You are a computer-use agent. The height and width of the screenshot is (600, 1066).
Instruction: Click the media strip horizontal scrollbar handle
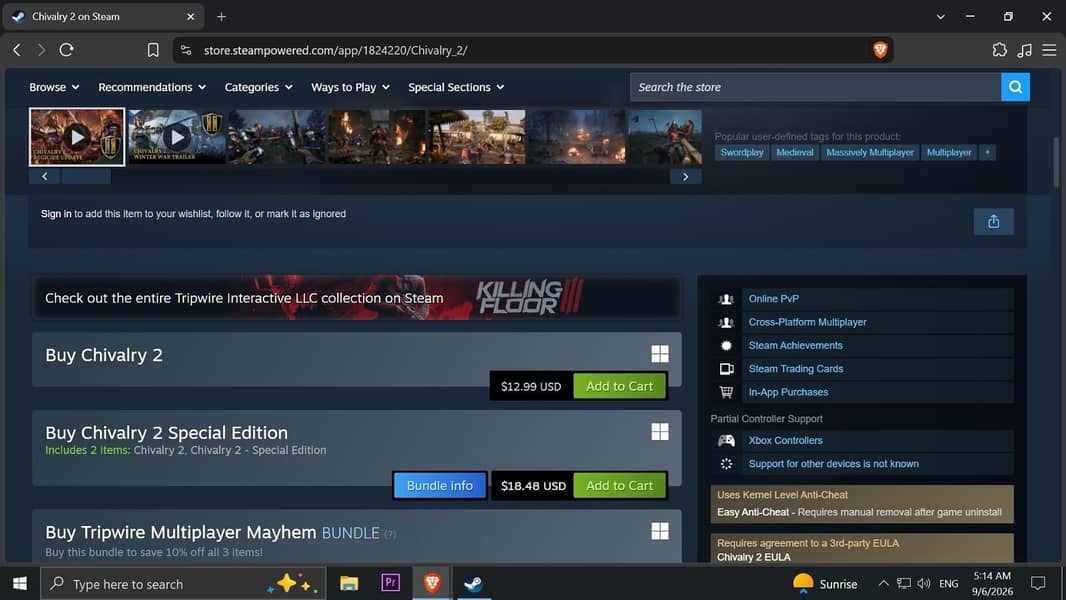click(86, 177)
